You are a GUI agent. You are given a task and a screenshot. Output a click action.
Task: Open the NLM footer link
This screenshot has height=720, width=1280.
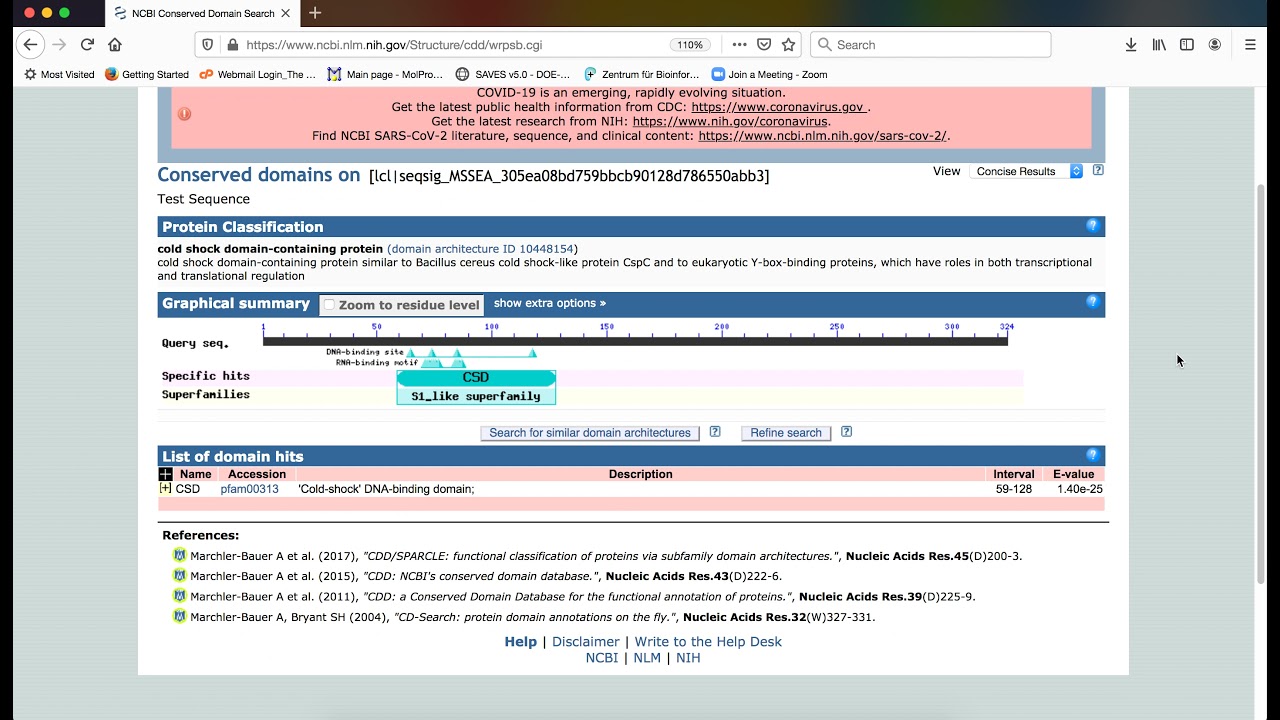(647, 658)
